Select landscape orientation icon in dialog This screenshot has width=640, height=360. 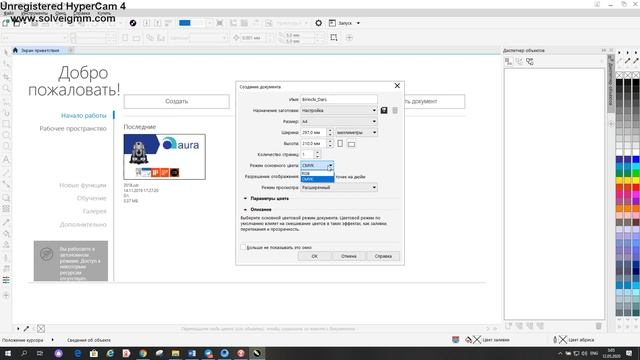click(x=351, y=144)
